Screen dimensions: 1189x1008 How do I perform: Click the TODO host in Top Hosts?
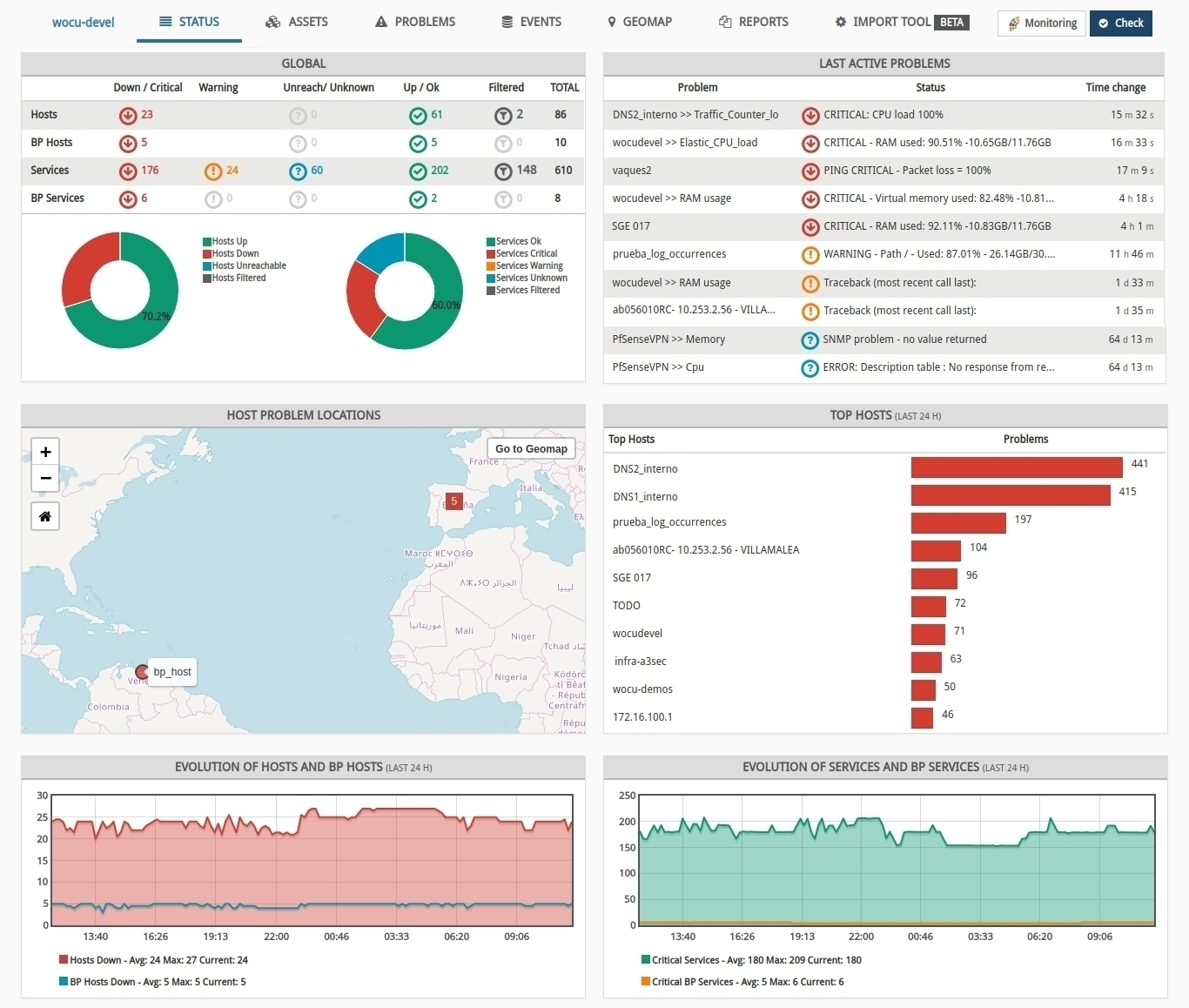tap(626, 606)
